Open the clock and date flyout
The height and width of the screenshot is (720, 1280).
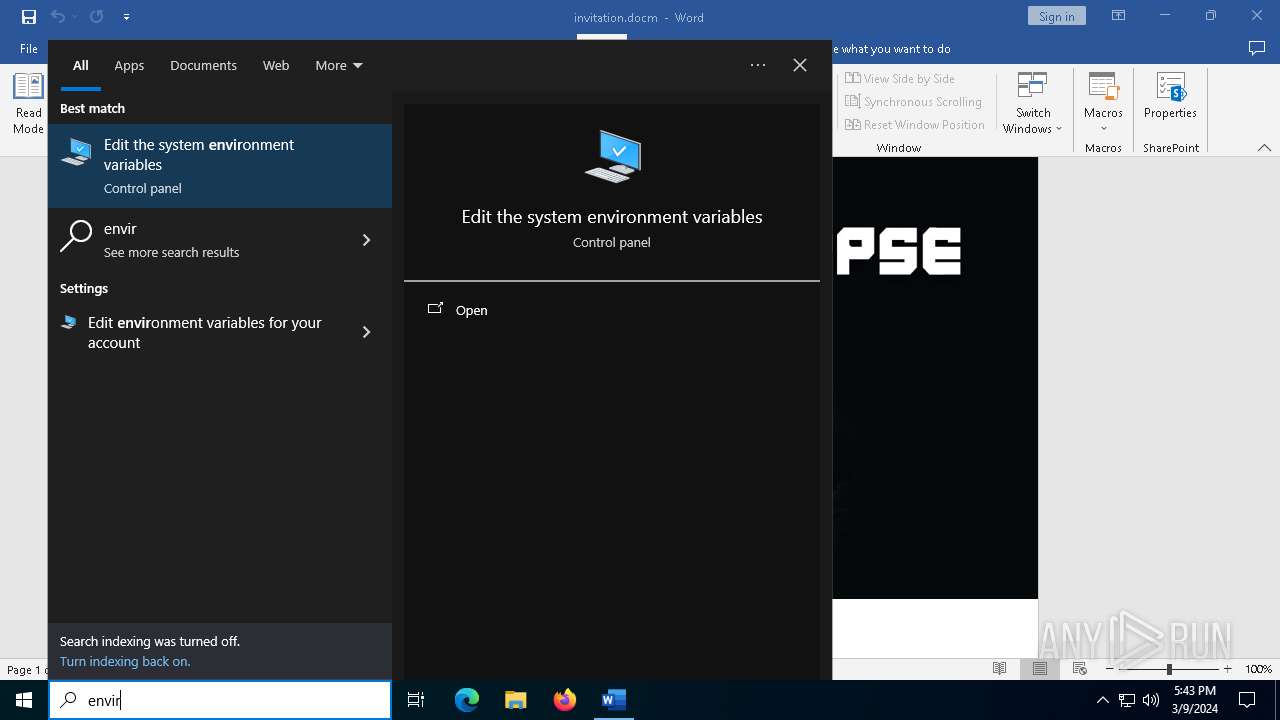point(1195,700)
